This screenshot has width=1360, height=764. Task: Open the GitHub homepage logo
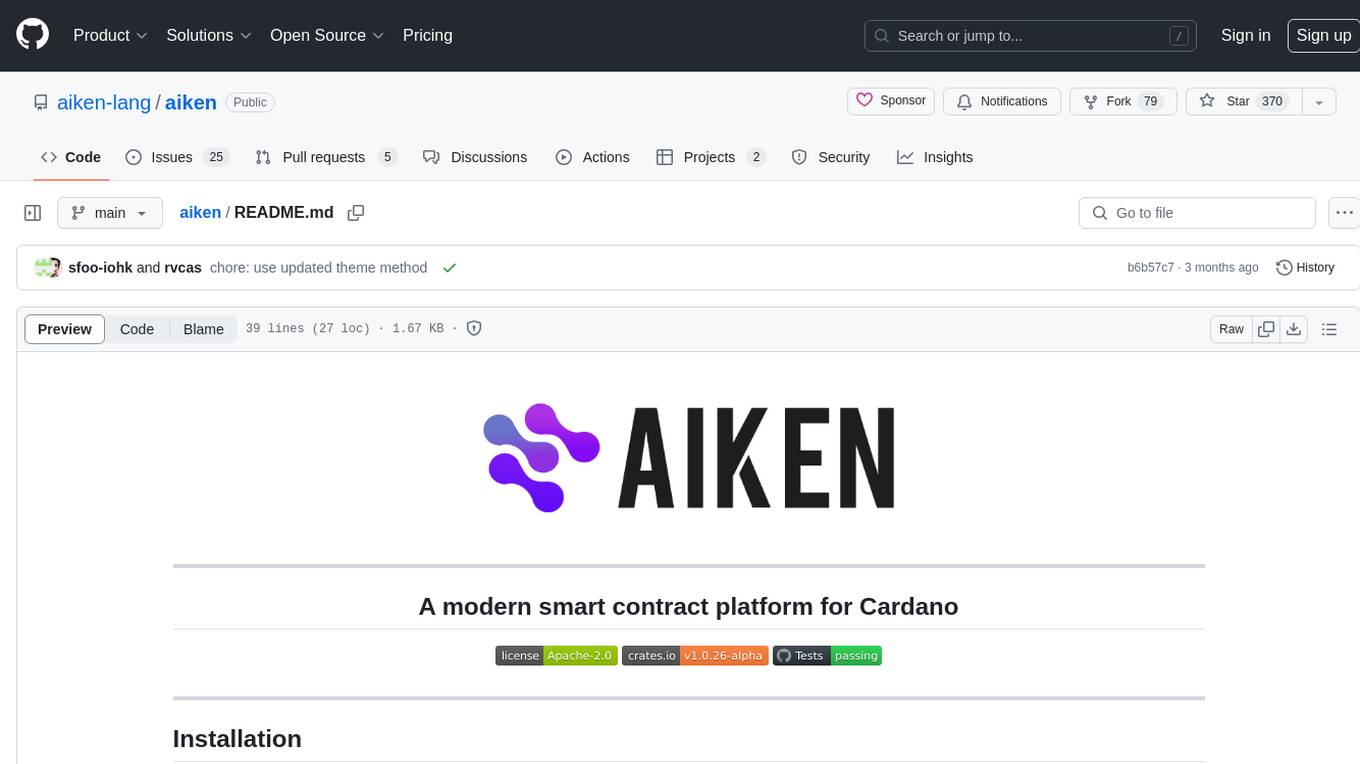pos(32,35)
